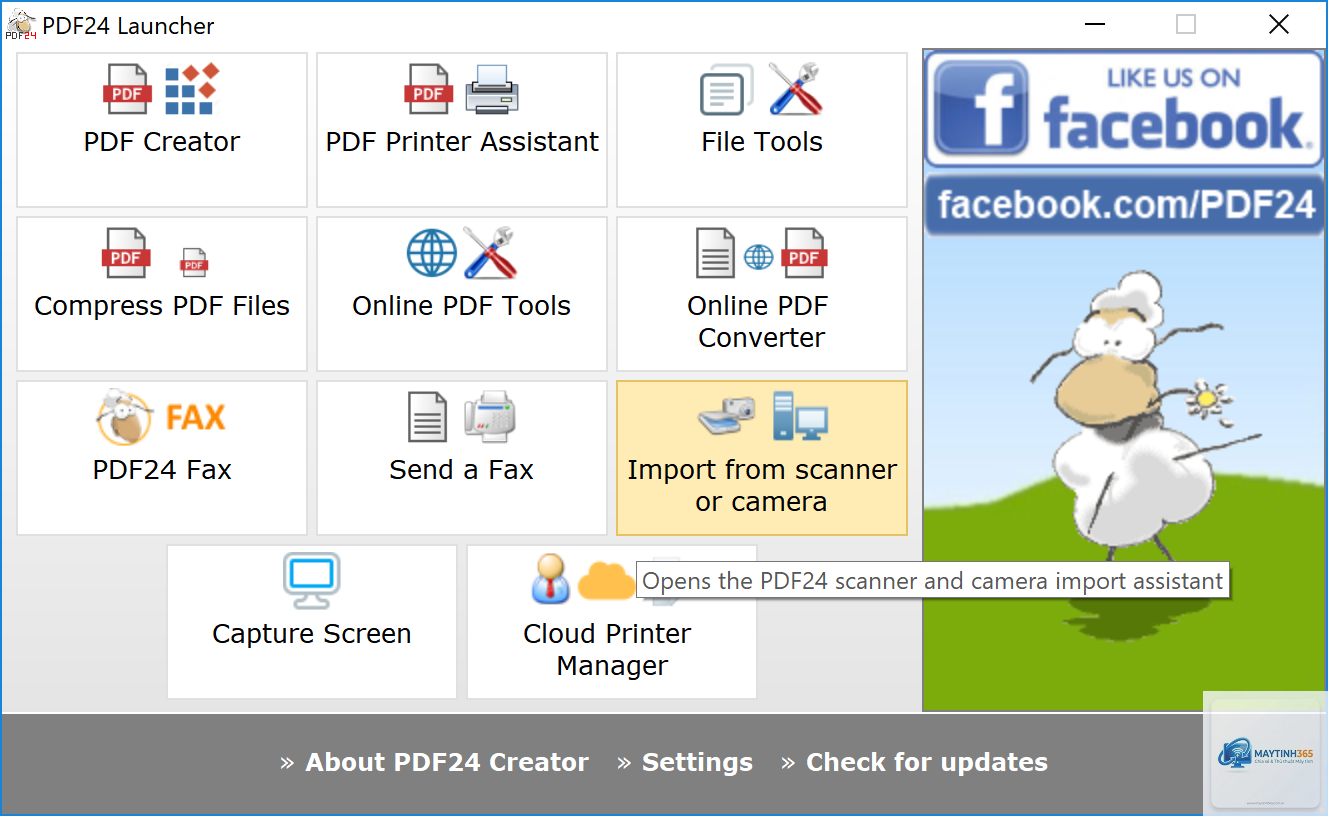Click Check for updates link
This screenshot has width=1328, height=816.
point(927,762)
